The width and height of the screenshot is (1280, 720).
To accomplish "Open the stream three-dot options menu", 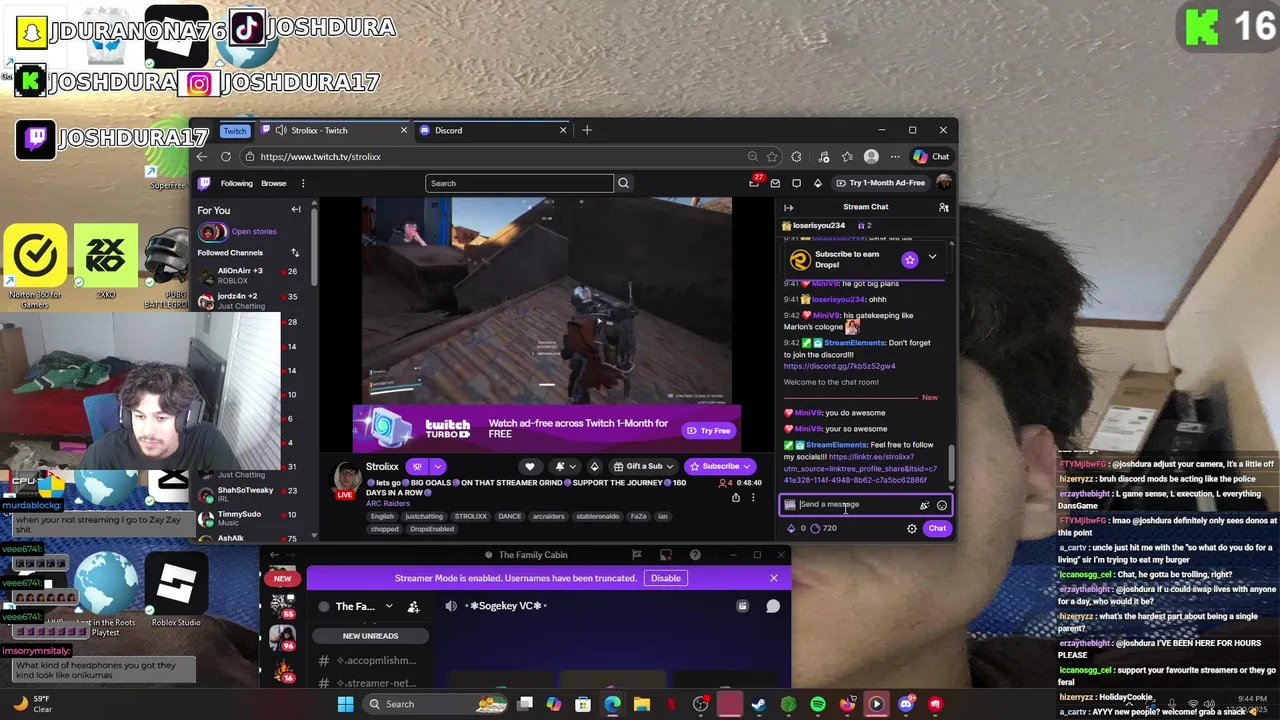I will click(x=753, y=497).
